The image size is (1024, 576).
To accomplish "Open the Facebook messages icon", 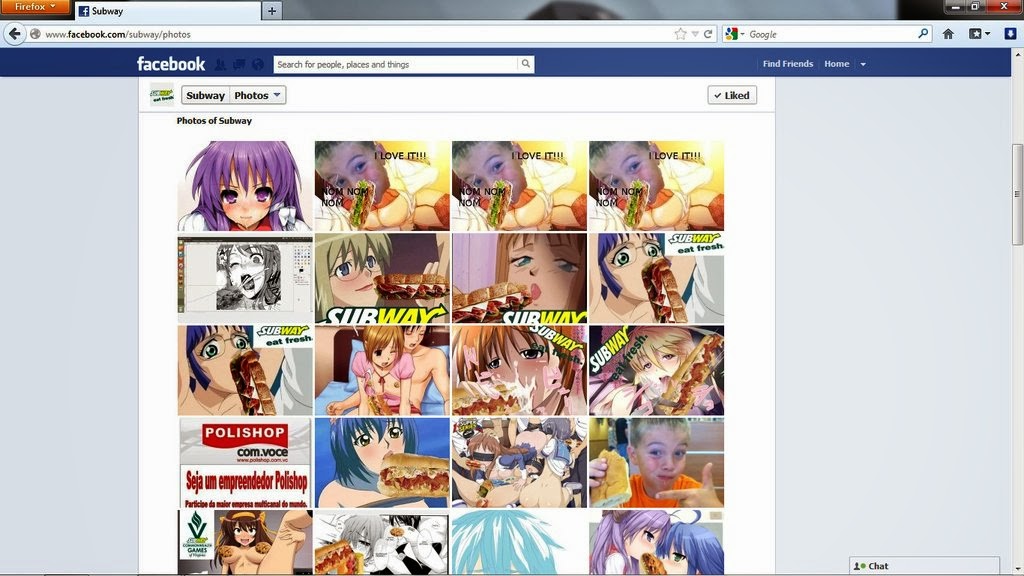I will (x=239, y=64).
